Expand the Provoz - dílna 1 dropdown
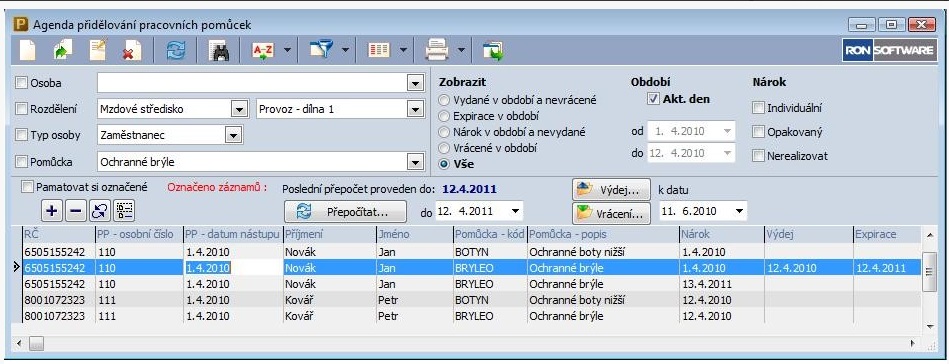949x364 pixels. tap(415, 110)
